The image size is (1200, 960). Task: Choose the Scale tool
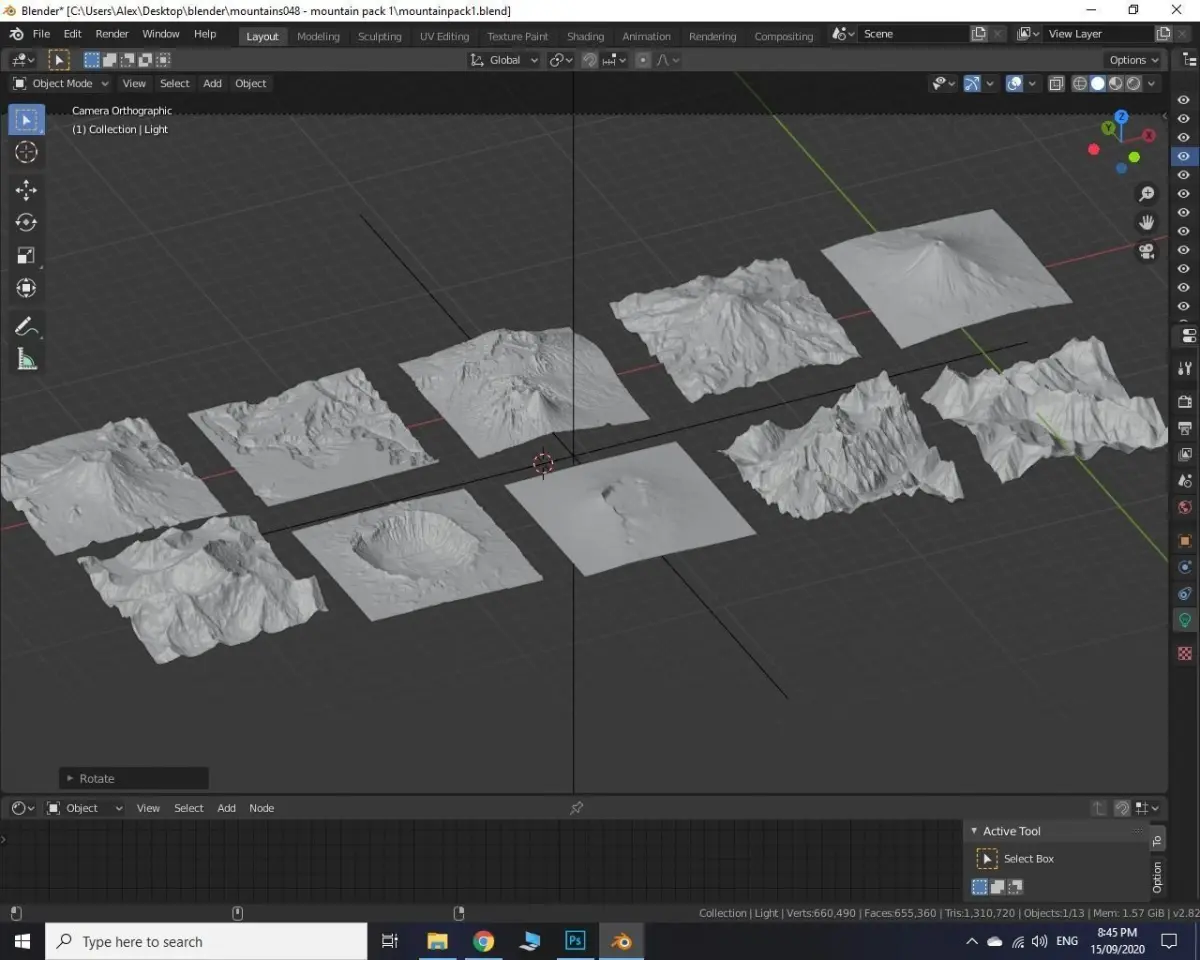pyautogui.click(x=27, y=255)
